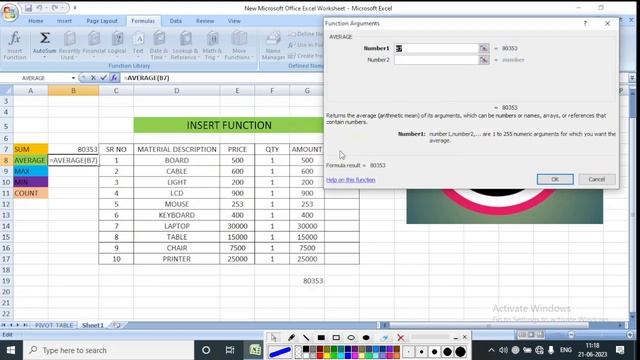Select the filled ellipse tool
Screen dimensions: 640x360
[x=366, y=338]
